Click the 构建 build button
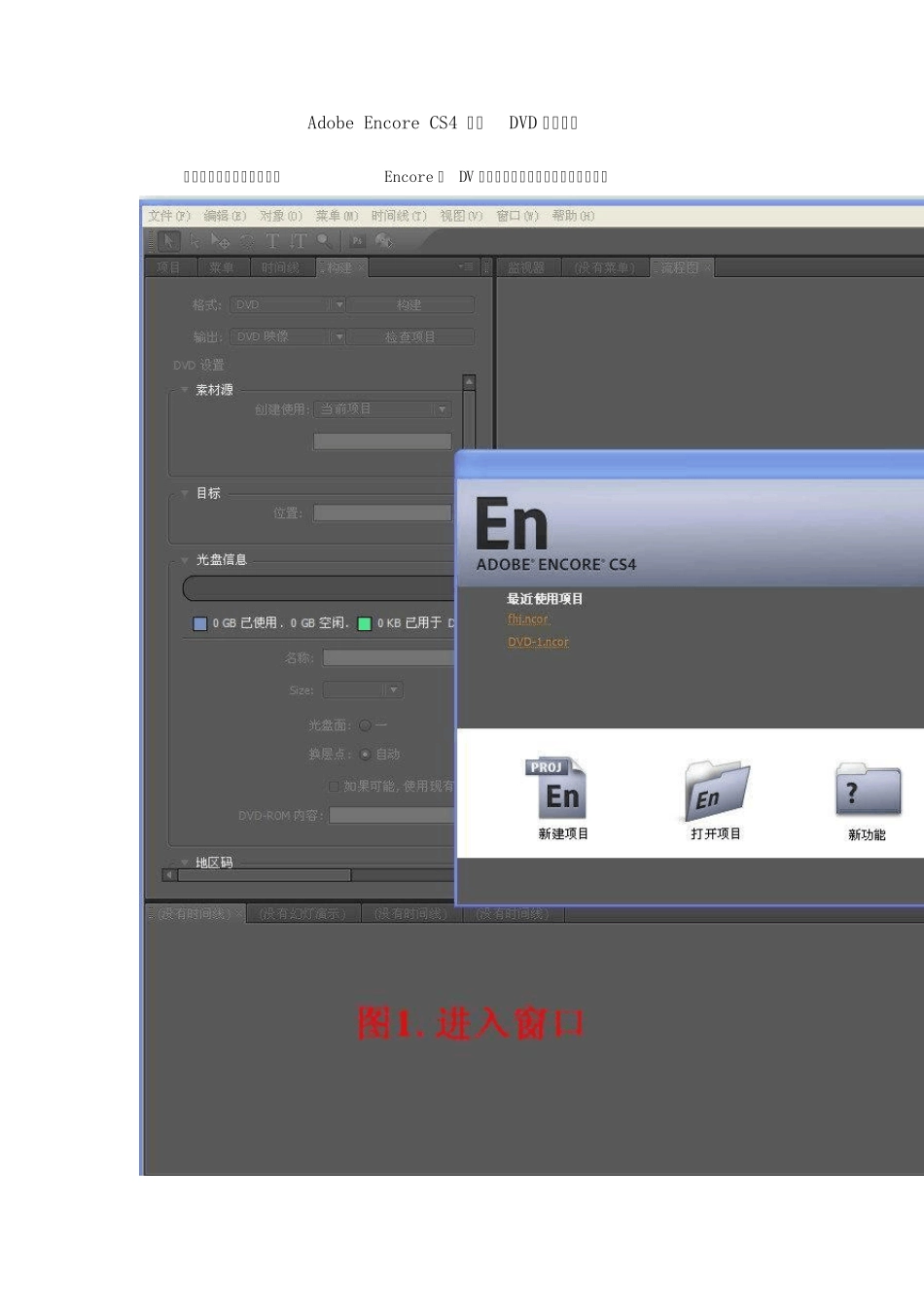Image resolution: width=924 pixels, height=1307 pixels. point(410,305)
